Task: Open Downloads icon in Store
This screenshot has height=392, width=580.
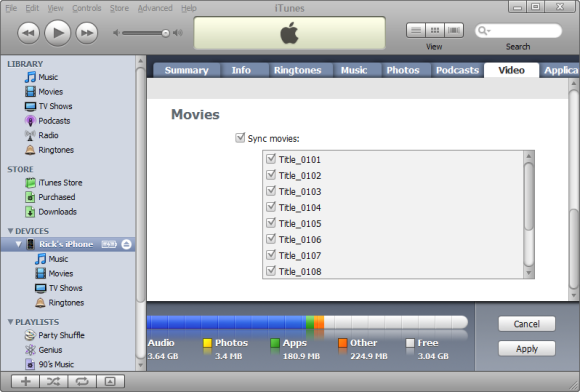Action: tap(30, 212)
